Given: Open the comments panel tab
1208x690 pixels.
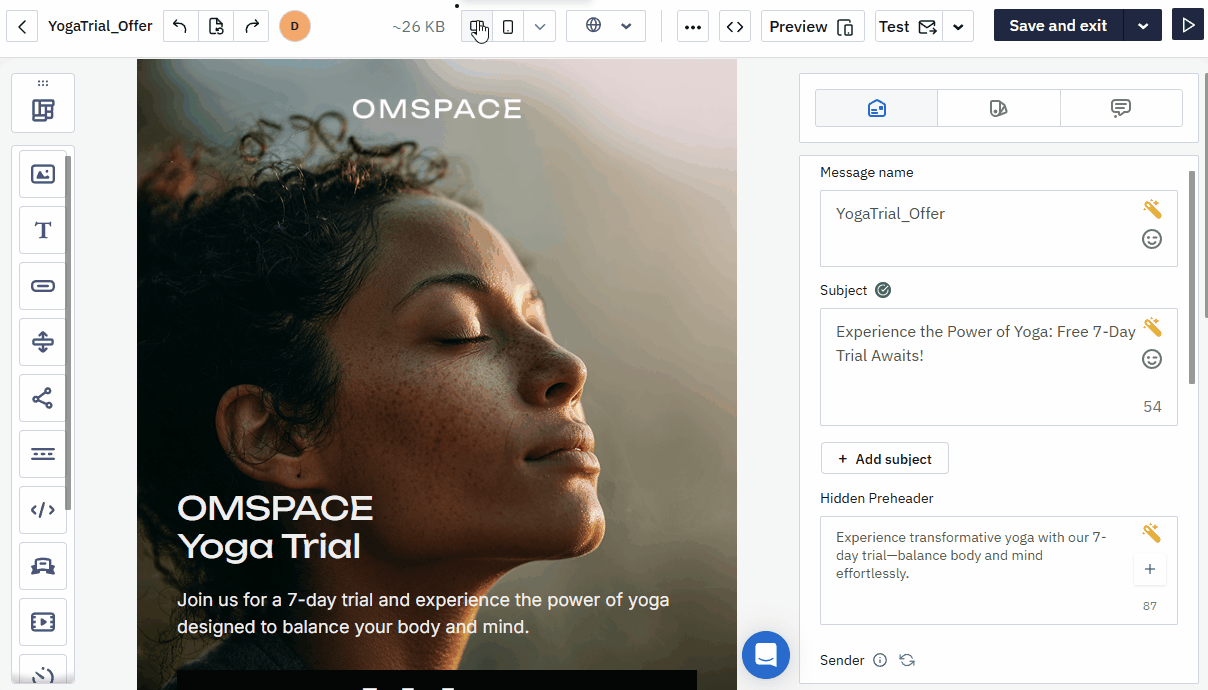Looking at the screenshot, I should click(1121, 108).
